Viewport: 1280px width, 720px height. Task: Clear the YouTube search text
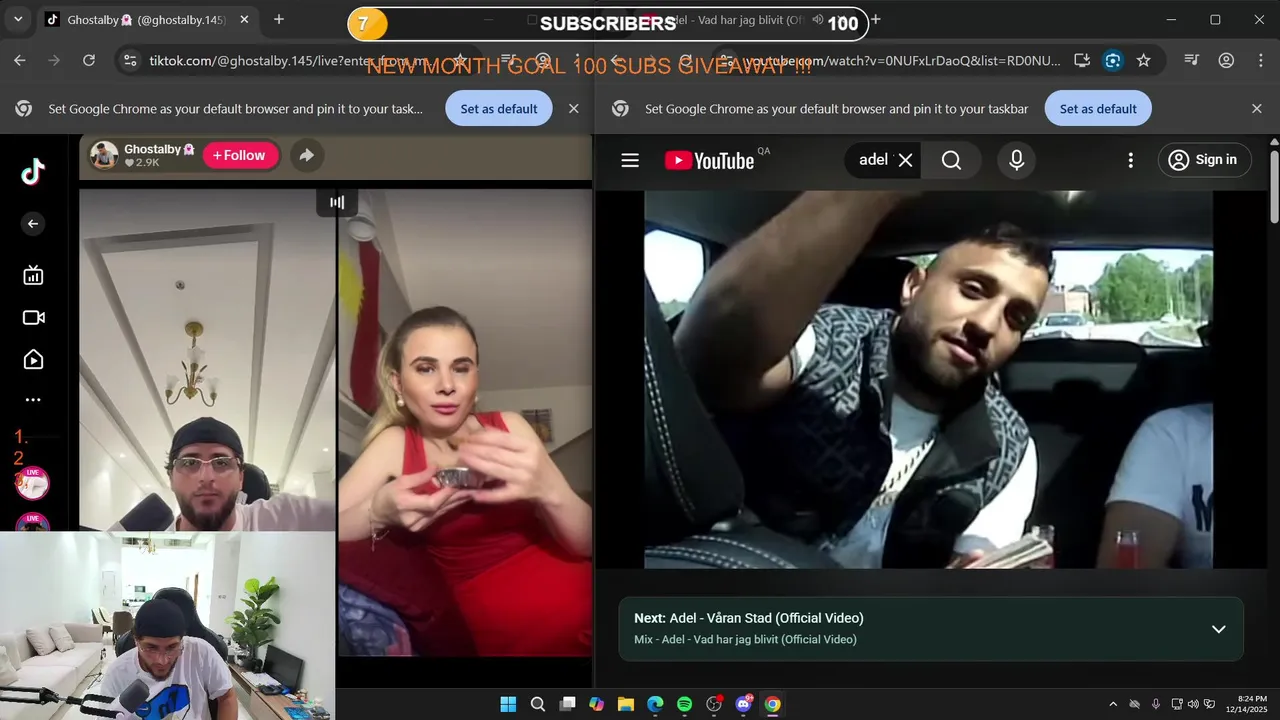pyautogui.click(x=906, y=160)
